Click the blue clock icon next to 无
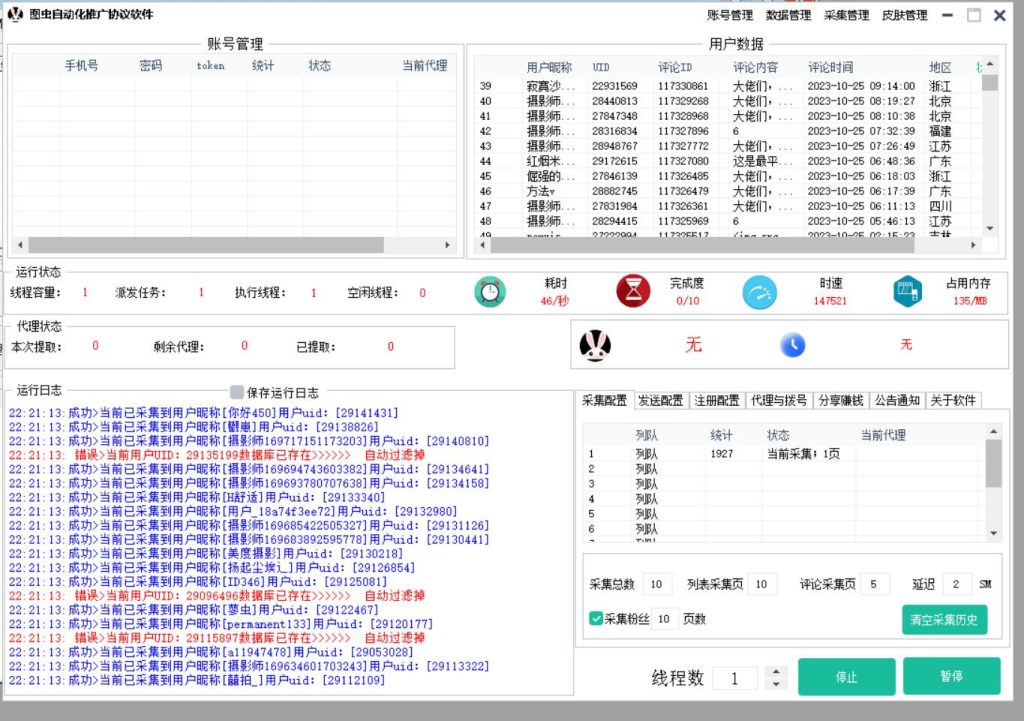Screen dimensions: 1024x721 [793, 344]
